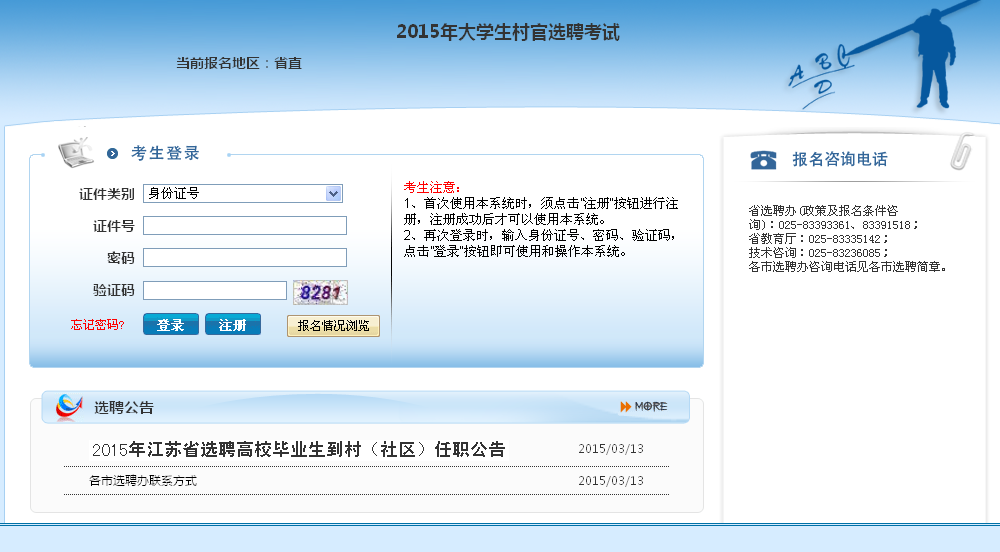This screenshot has width=1000, height=552.
Task: Click into the 密码 password field
Action: (245, 258)
